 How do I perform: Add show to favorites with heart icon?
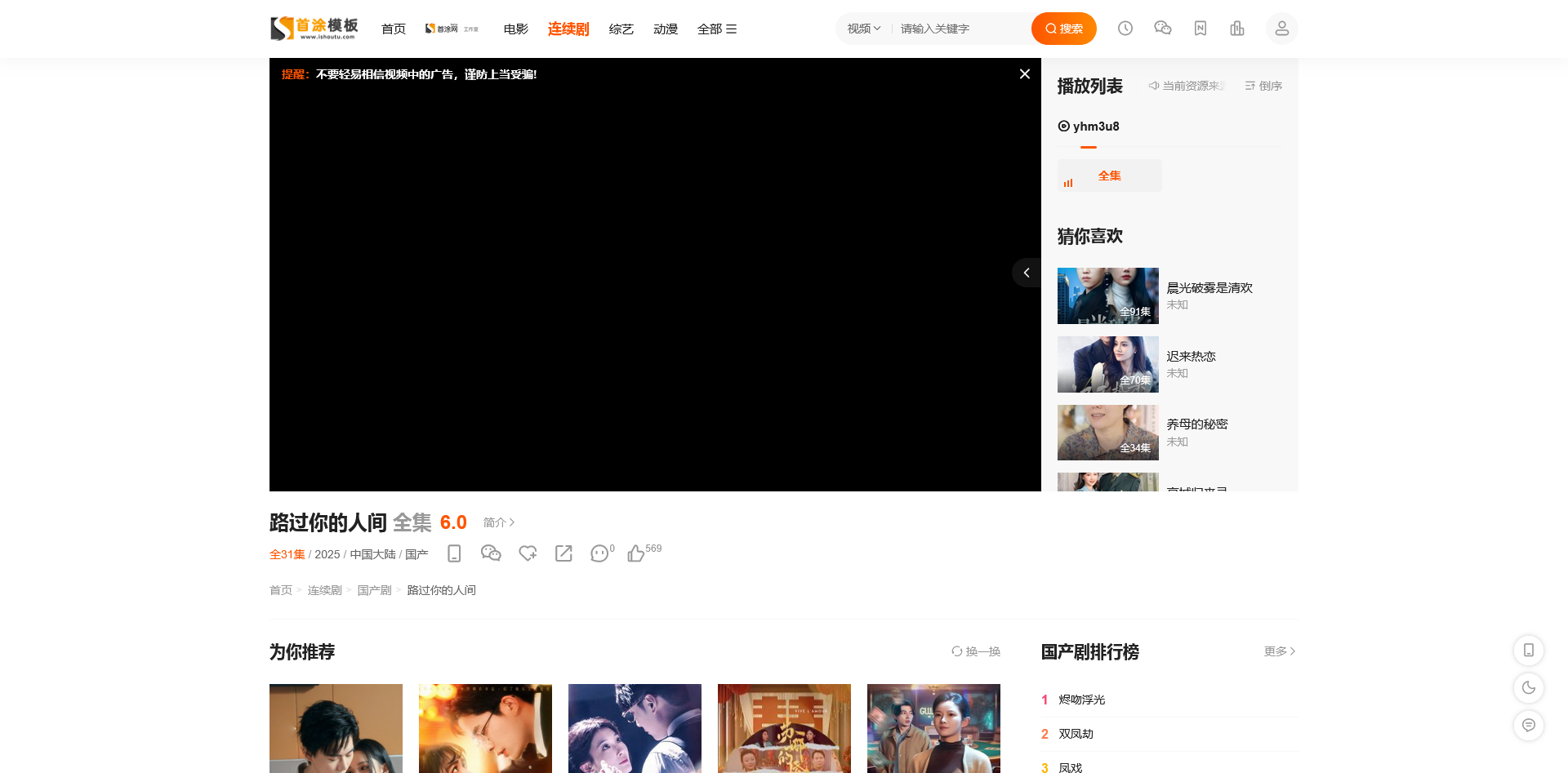point(528,553)
